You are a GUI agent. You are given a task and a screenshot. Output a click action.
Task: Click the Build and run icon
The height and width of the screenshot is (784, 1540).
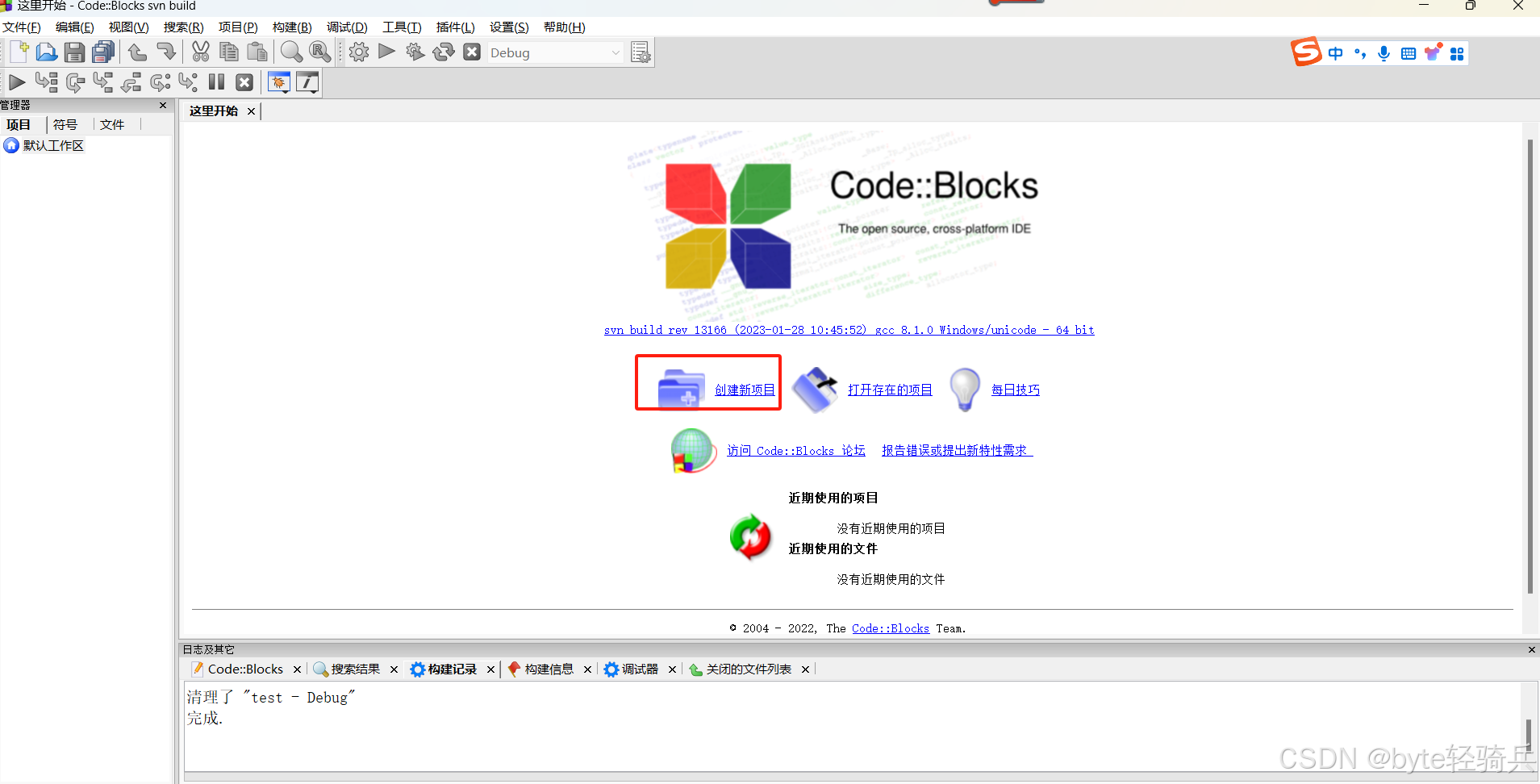pyautogui.click(x=415, y=52)
